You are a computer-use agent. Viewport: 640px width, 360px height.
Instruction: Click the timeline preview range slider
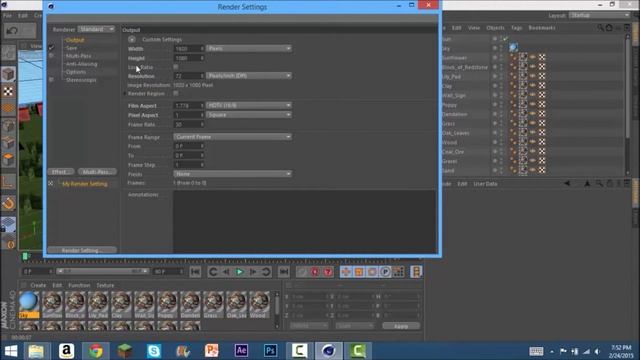[x=102, y=271]
